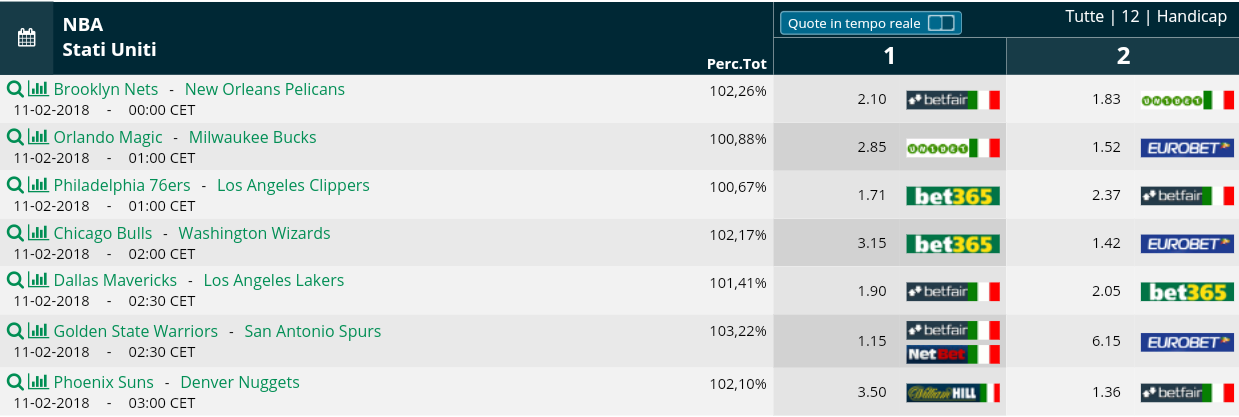Click William Hill logo in Phoenix Suns row
The width and height of the screenshot is (1239, 417).
pos(953,392)
